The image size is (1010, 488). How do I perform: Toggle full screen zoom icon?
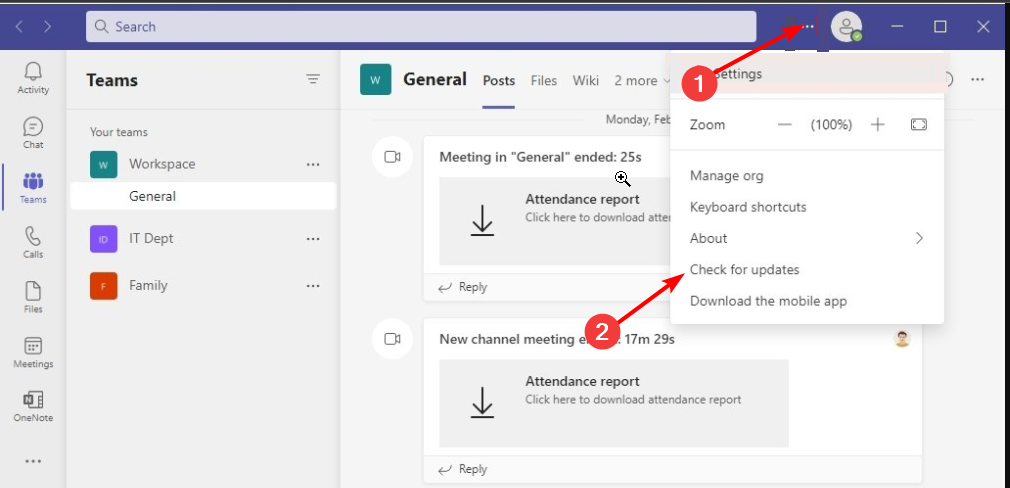[x=919, y=124]
